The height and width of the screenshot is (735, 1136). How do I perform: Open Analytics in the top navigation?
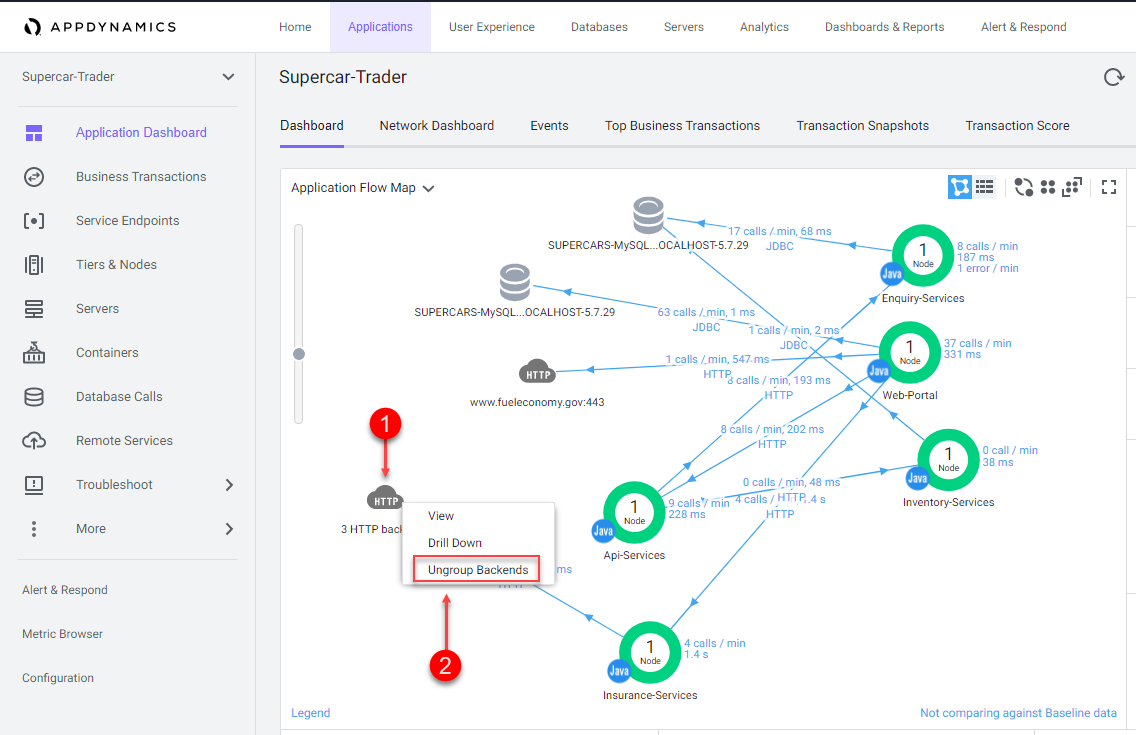tap(764, 27)
